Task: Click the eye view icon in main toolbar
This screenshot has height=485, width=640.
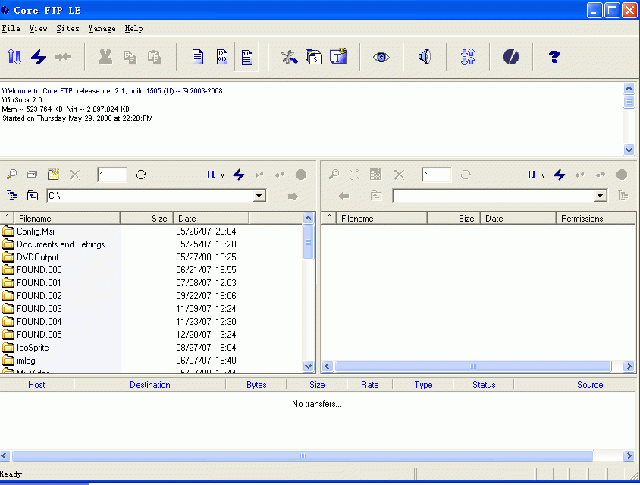Action: pos(381,57)
